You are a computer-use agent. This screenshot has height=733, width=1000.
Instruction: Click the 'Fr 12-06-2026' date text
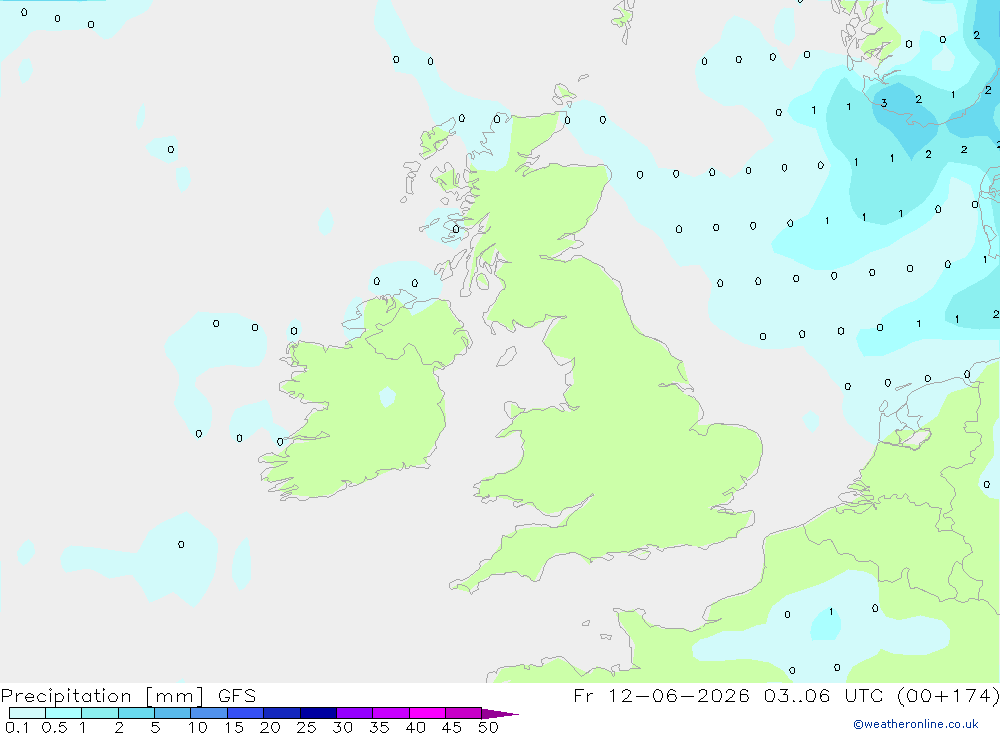(x=661, y=695)
